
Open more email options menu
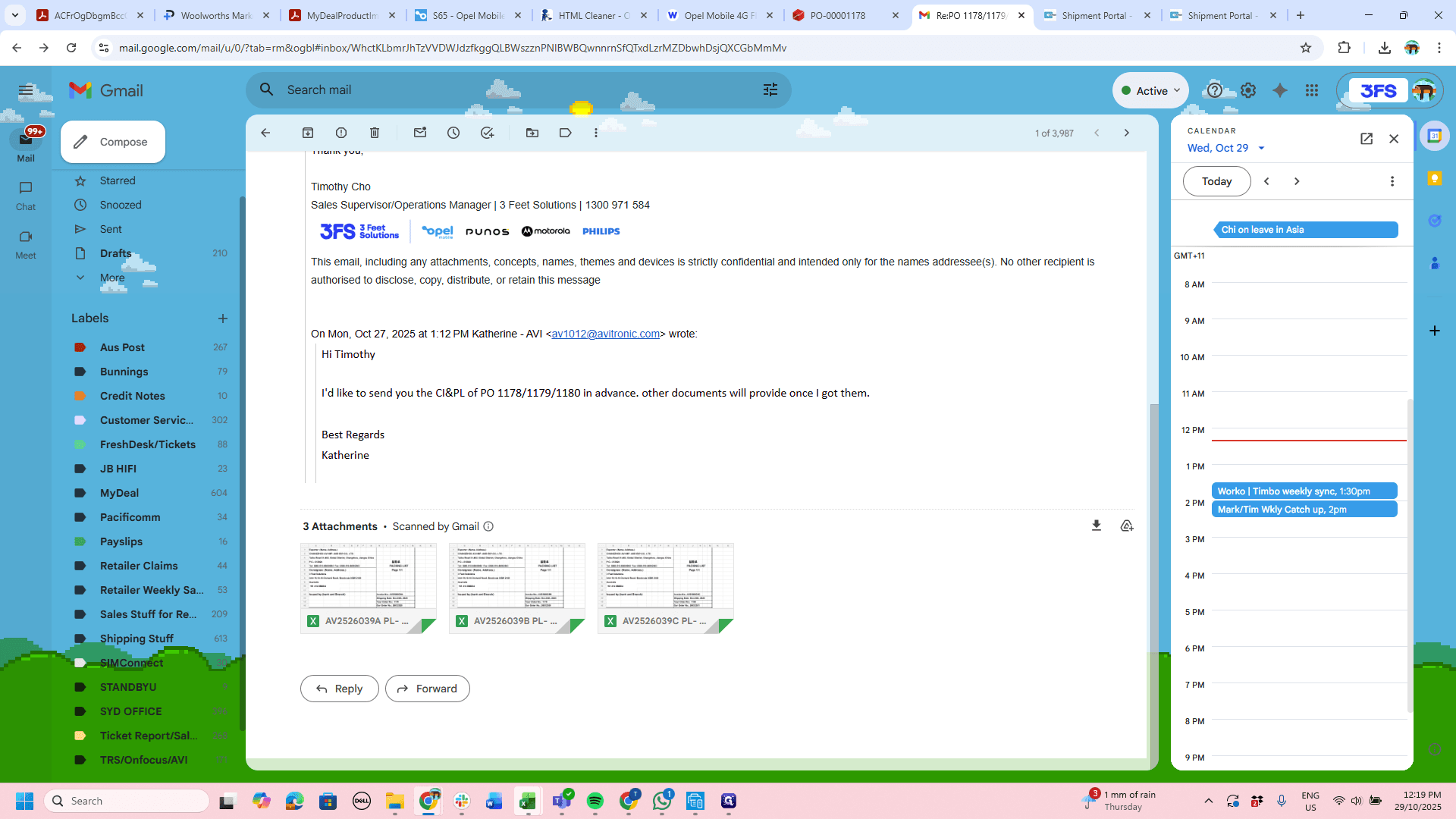click(596, 133)
